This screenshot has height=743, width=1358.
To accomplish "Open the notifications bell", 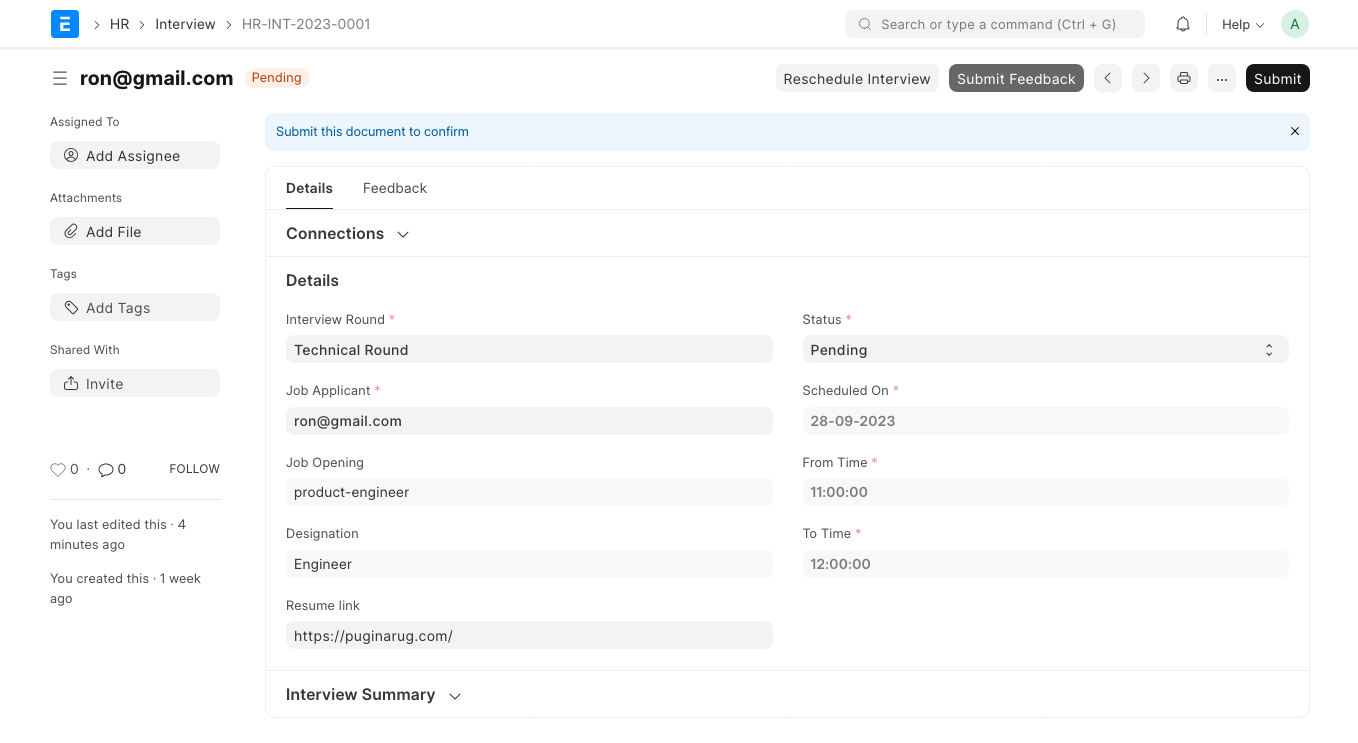I will coord(1182,24).
